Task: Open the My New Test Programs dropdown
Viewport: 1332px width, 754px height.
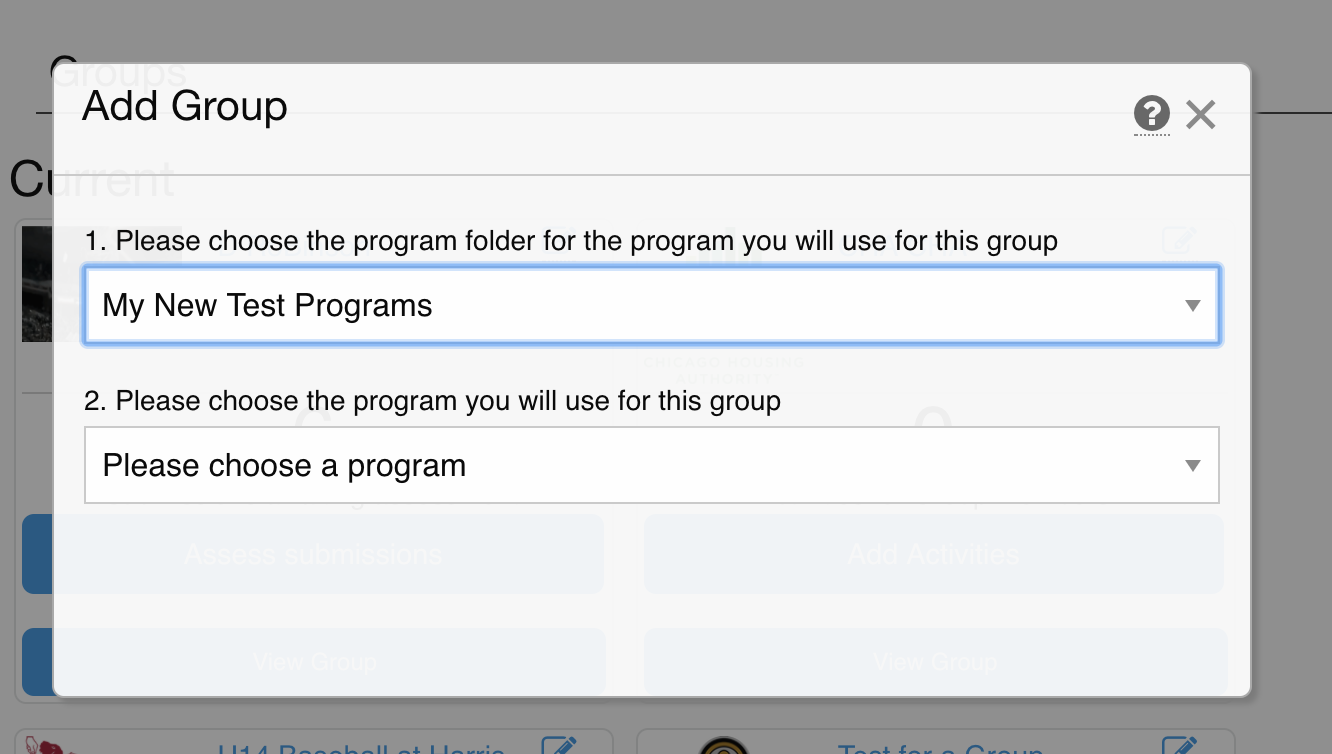Action: pyautogui.click(x=651, y=305)
